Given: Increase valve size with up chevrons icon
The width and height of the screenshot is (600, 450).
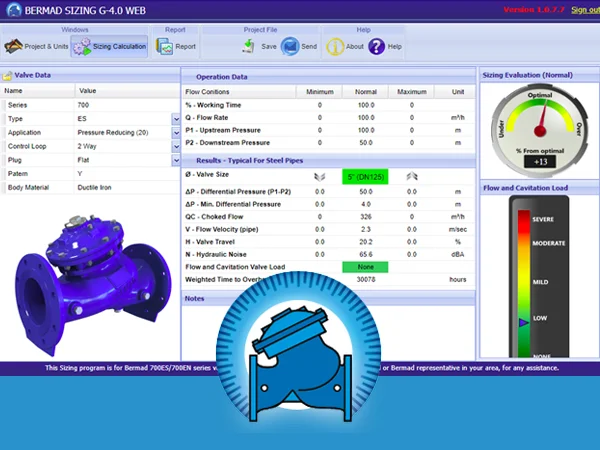Looking at the screenshot, I should (412, 176).
